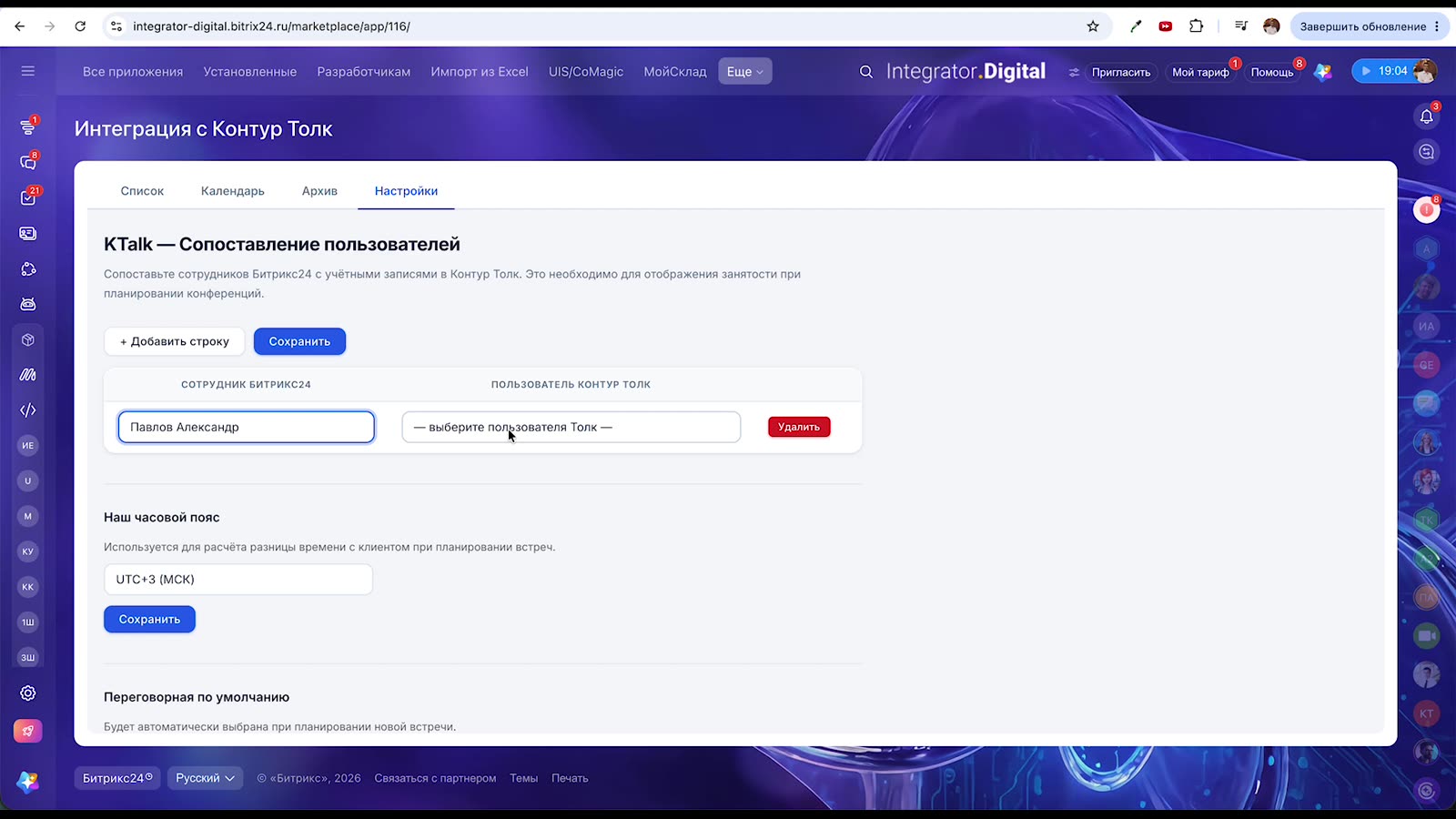Image resolution: width=1456 pixels, height=819 pixels.
Task: Switch to the Архив tab
Action: 319,191
